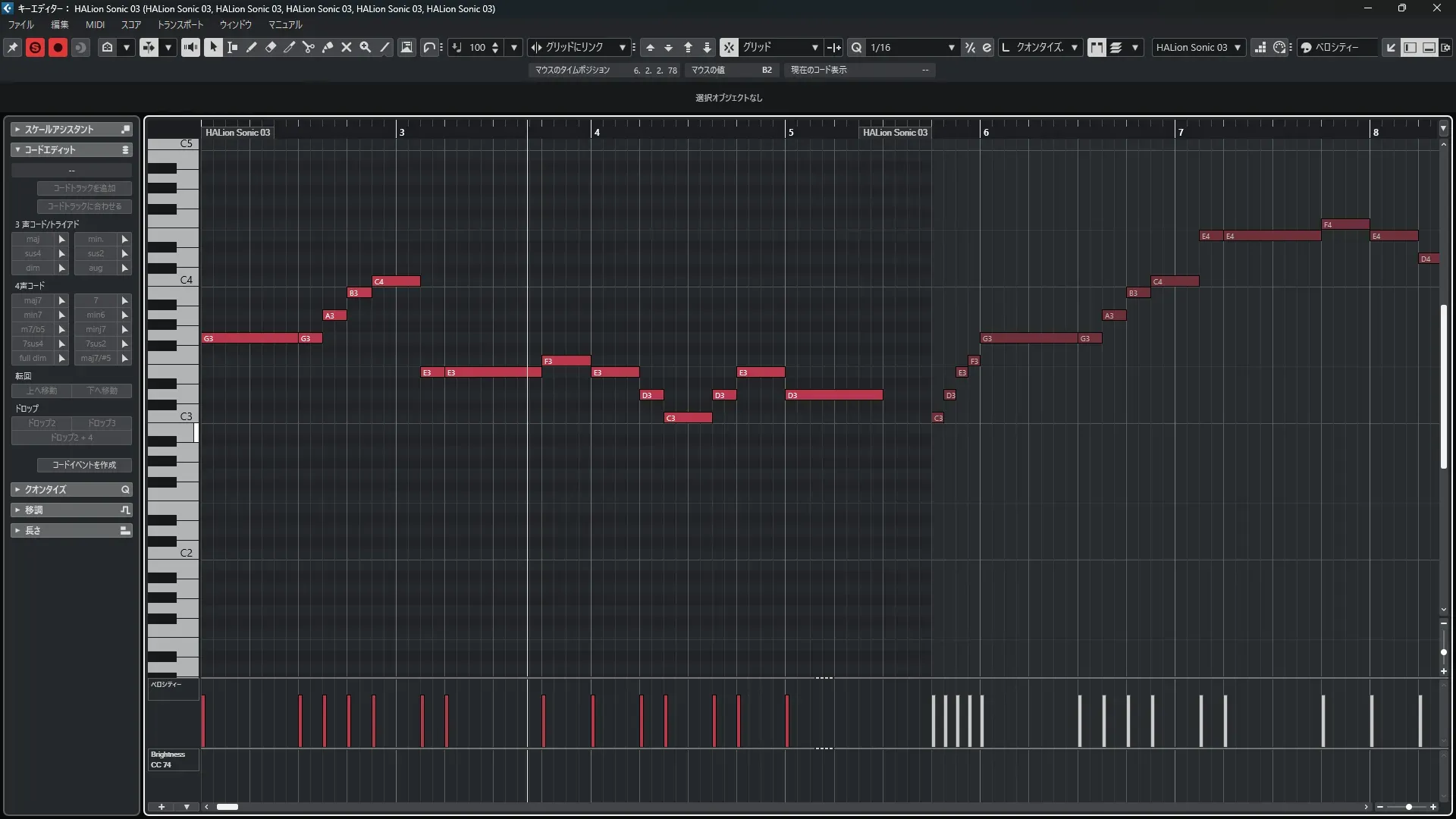Click the horizontal zoom slider handle
This screenshot has height=819, width=1456.
pyautogui.click(x=1408, y=807)
